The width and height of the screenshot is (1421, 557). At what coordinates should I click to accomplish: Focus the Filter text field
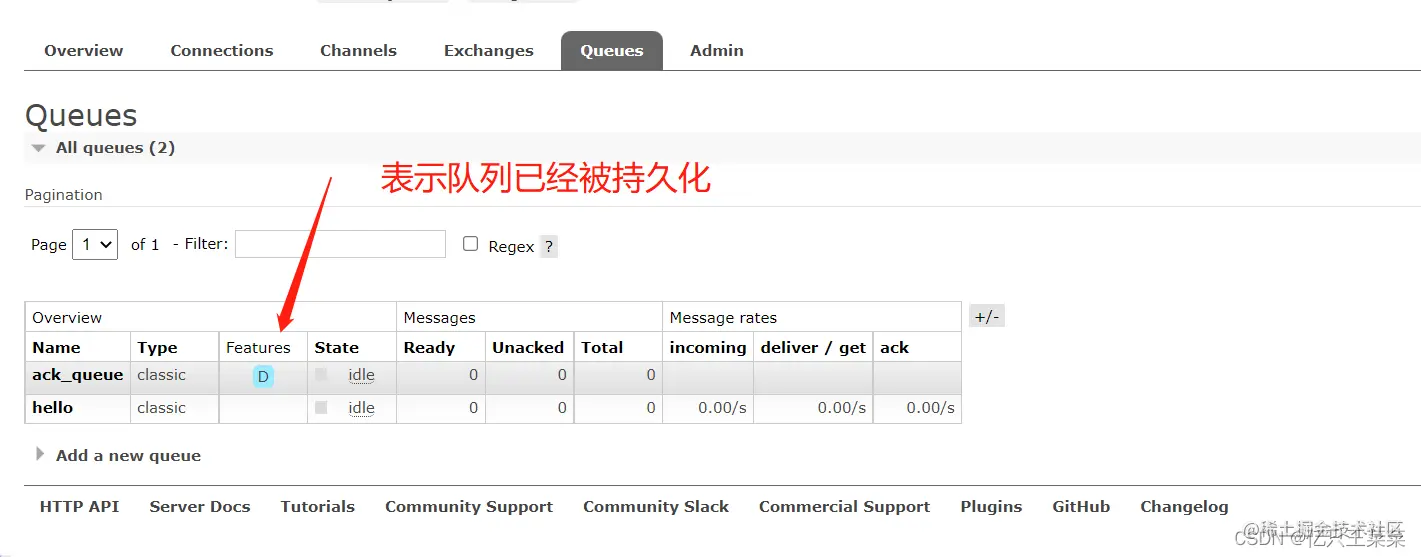340,244
